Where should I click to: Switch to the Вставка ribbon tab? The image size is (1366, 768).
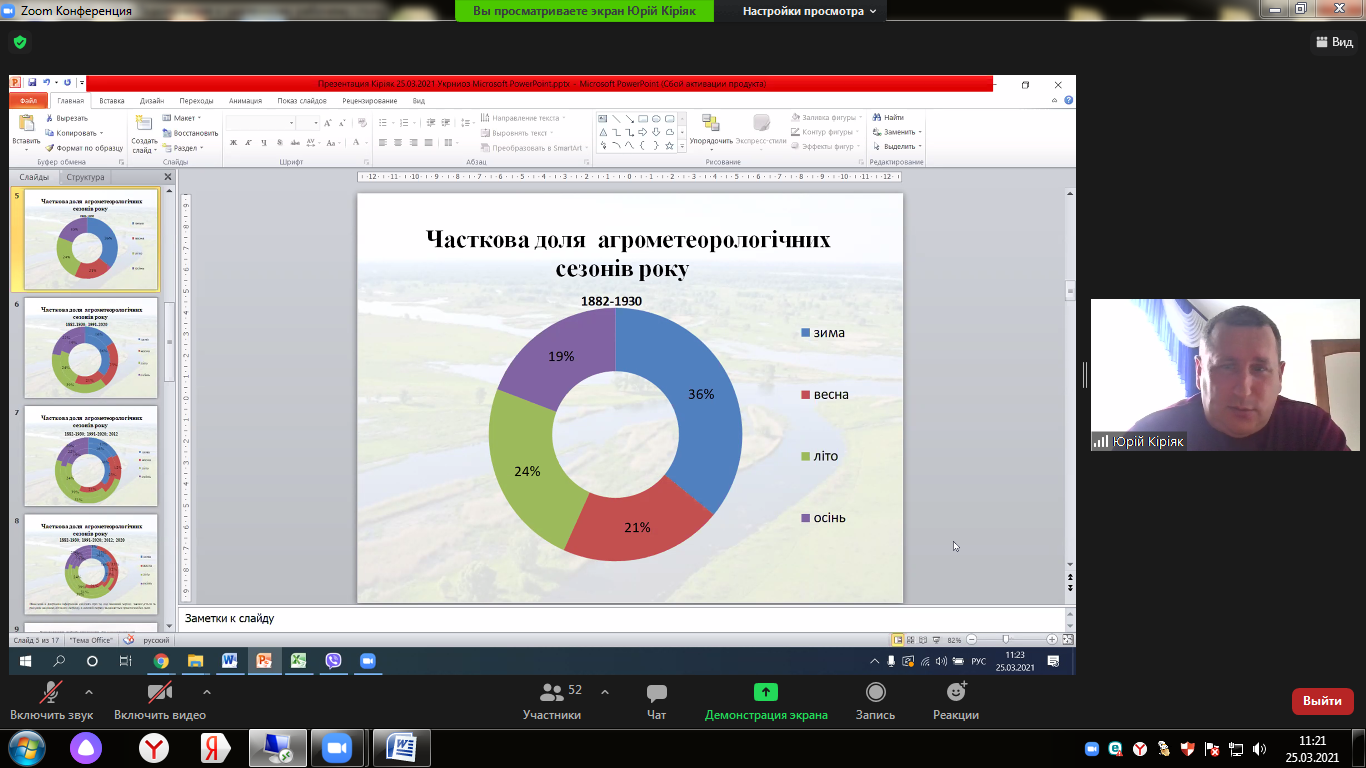[x=112, y=101]
